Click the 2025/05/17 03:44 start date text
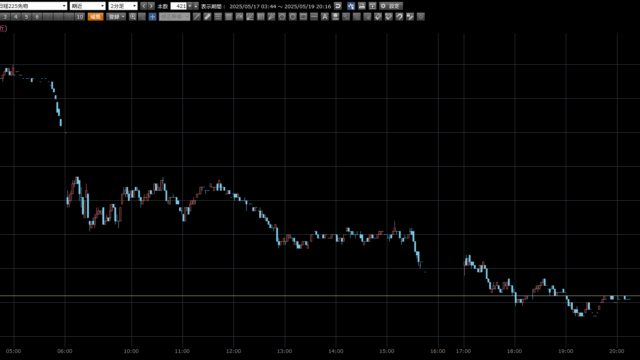 tap(253, 7)
